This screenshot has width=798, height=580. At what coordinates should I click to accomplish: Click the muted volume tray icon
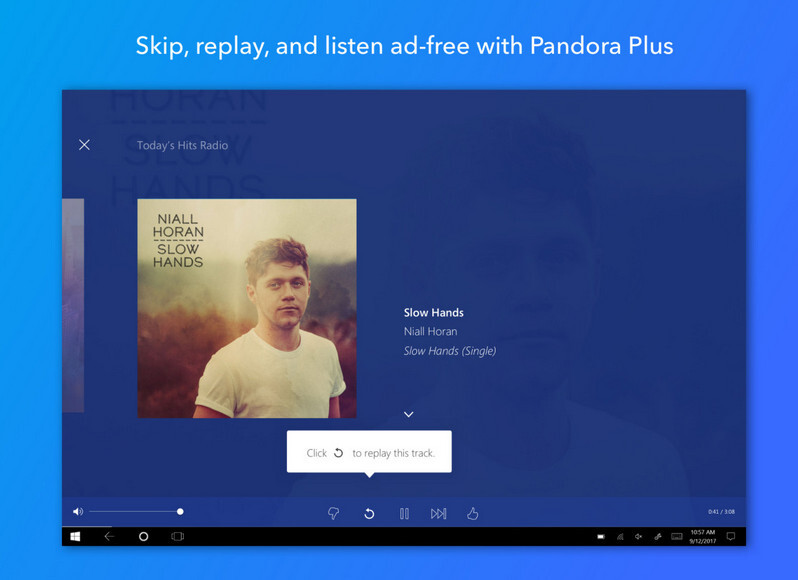click(x=638, y=537)
